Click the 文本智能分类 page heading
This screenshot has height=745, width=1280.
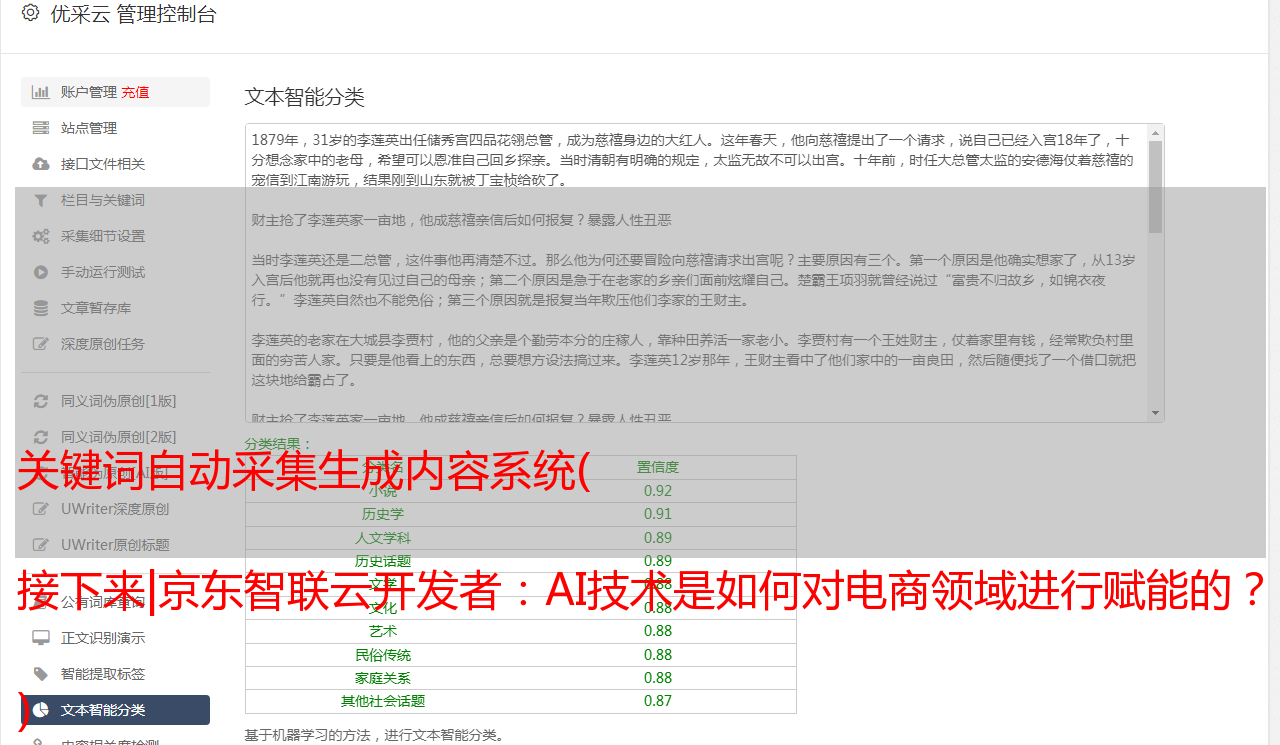pyautogui.click(x=305, y=97)
